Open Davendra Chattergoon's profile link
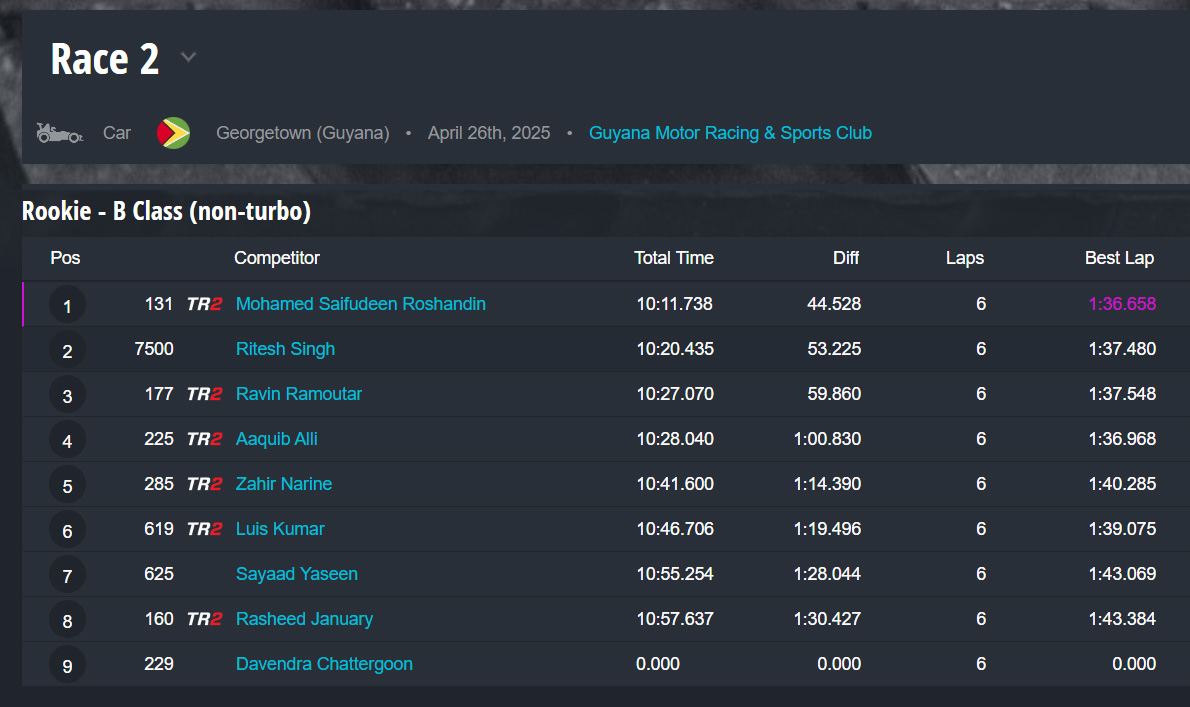Screen dimensions: 1190x707 (x=324, y=664)
